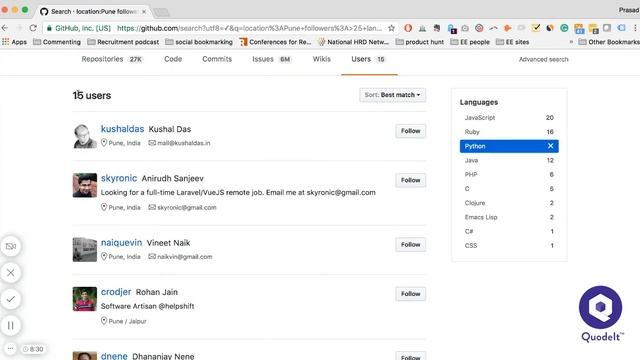The width and height of the screenshot is (640, 360).
Task: Click the skyronic@gmail.com email link
Action: [x=187, y=207]
